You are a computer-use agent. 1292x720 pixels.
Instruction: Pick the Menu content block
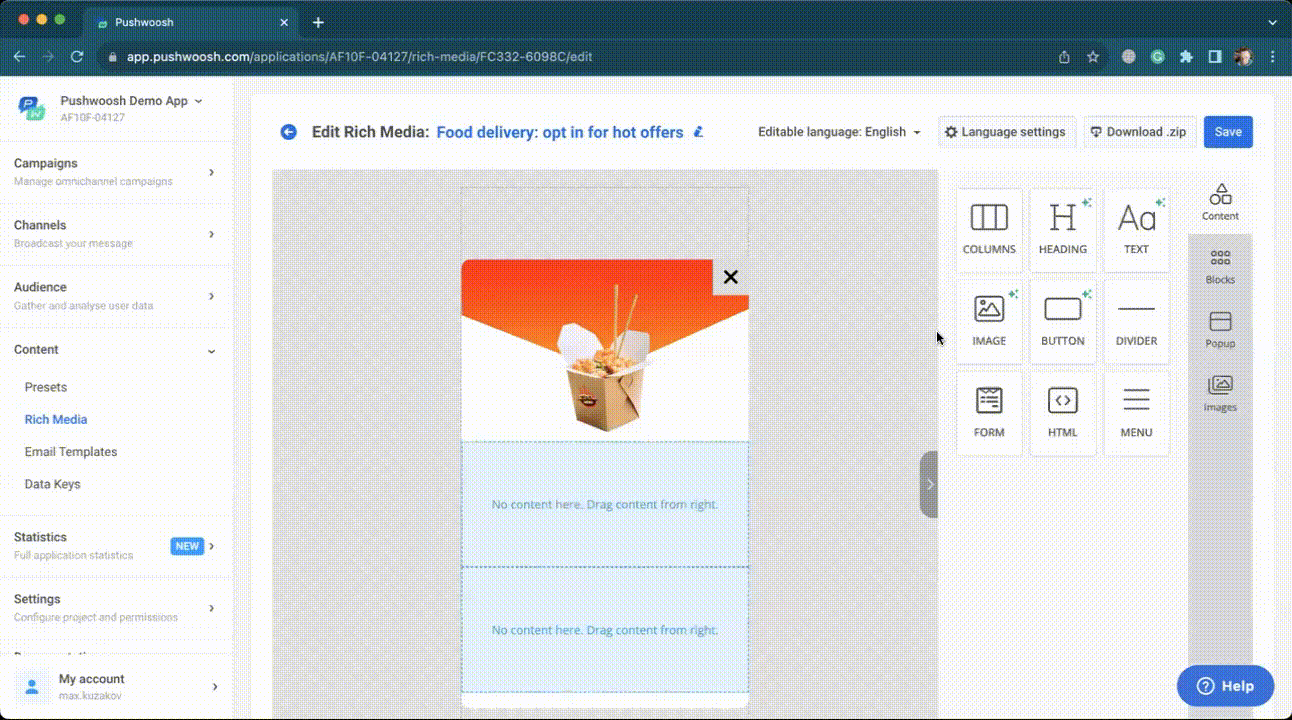tap(1136, 413)
